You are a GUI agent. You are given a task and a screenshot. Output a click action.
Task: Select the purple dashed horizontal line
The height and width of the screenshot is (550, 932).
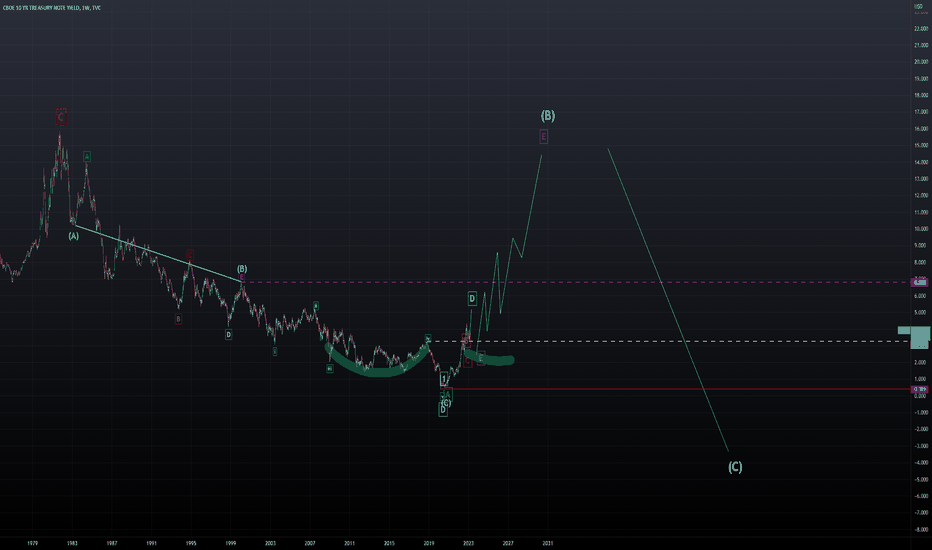coord(577,282)
